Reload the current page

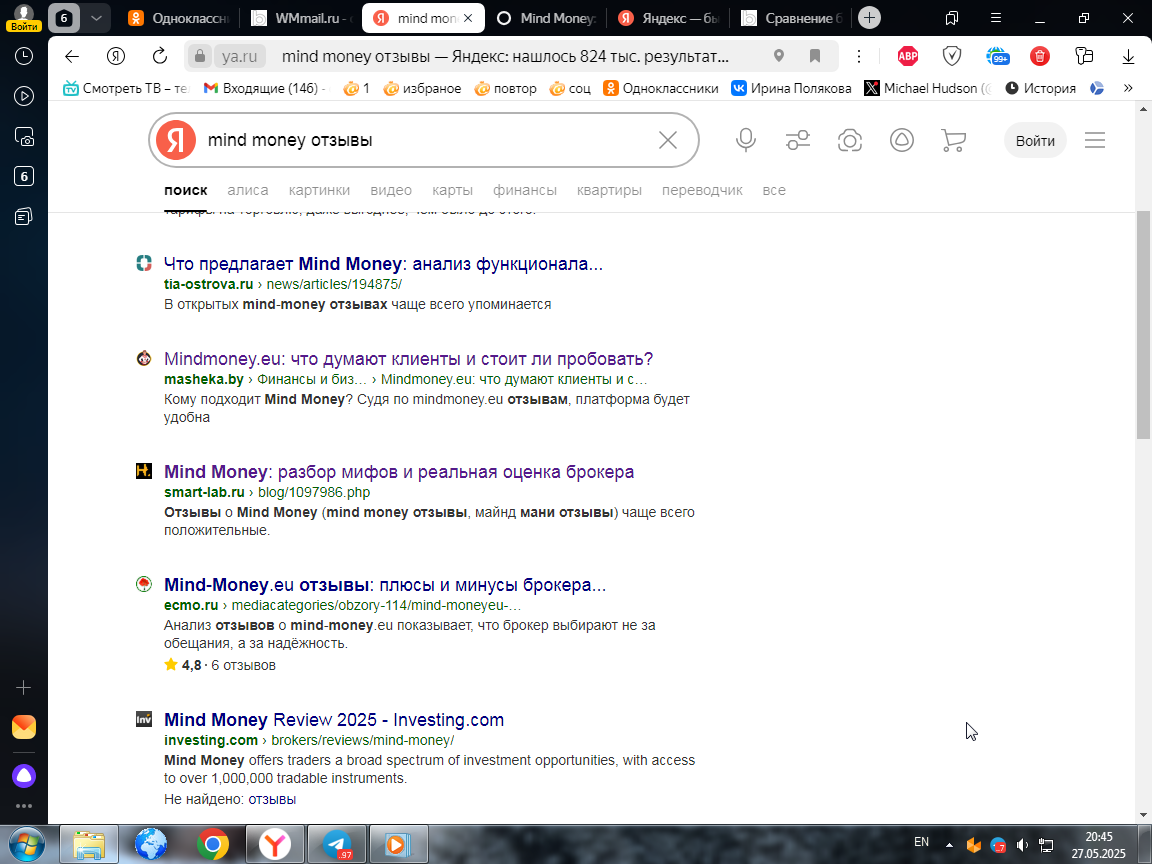coord(159,56)
